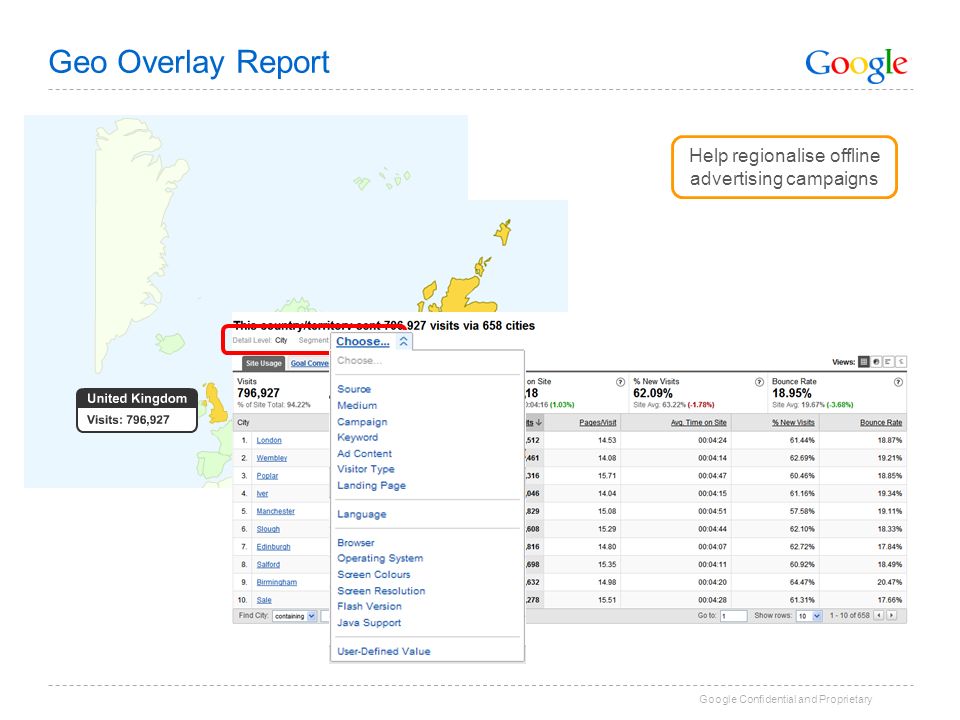Select Landing Page from segment menu
960x720 pixels.
[372, 486]
